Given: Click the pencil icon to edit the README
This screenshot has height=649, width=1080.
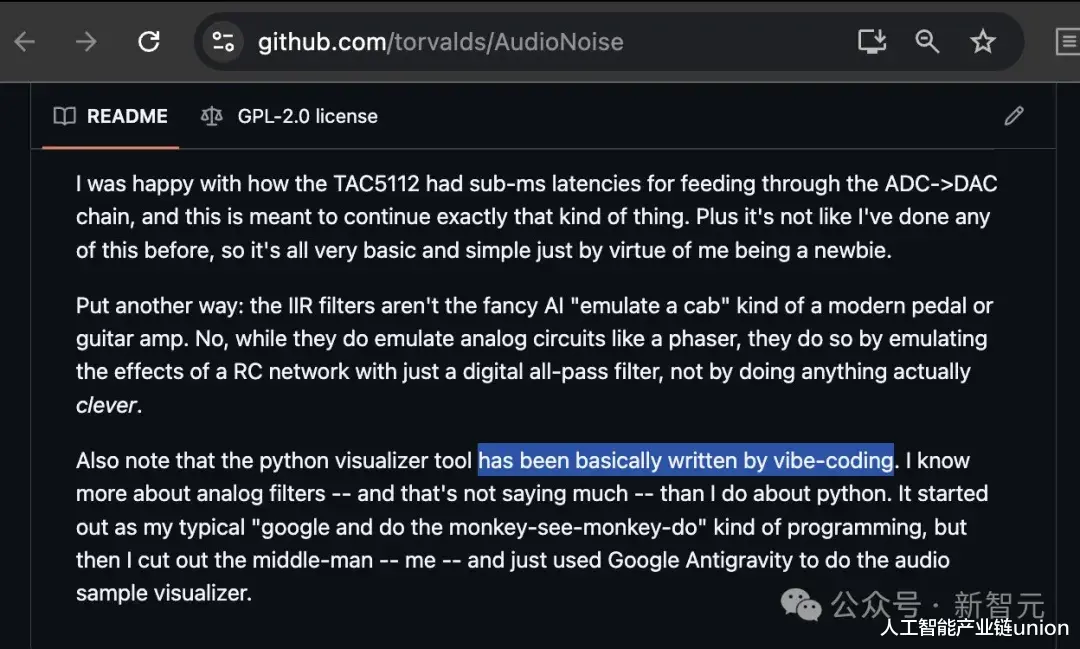Looking at the screenshot, I should coord(1014,116).
